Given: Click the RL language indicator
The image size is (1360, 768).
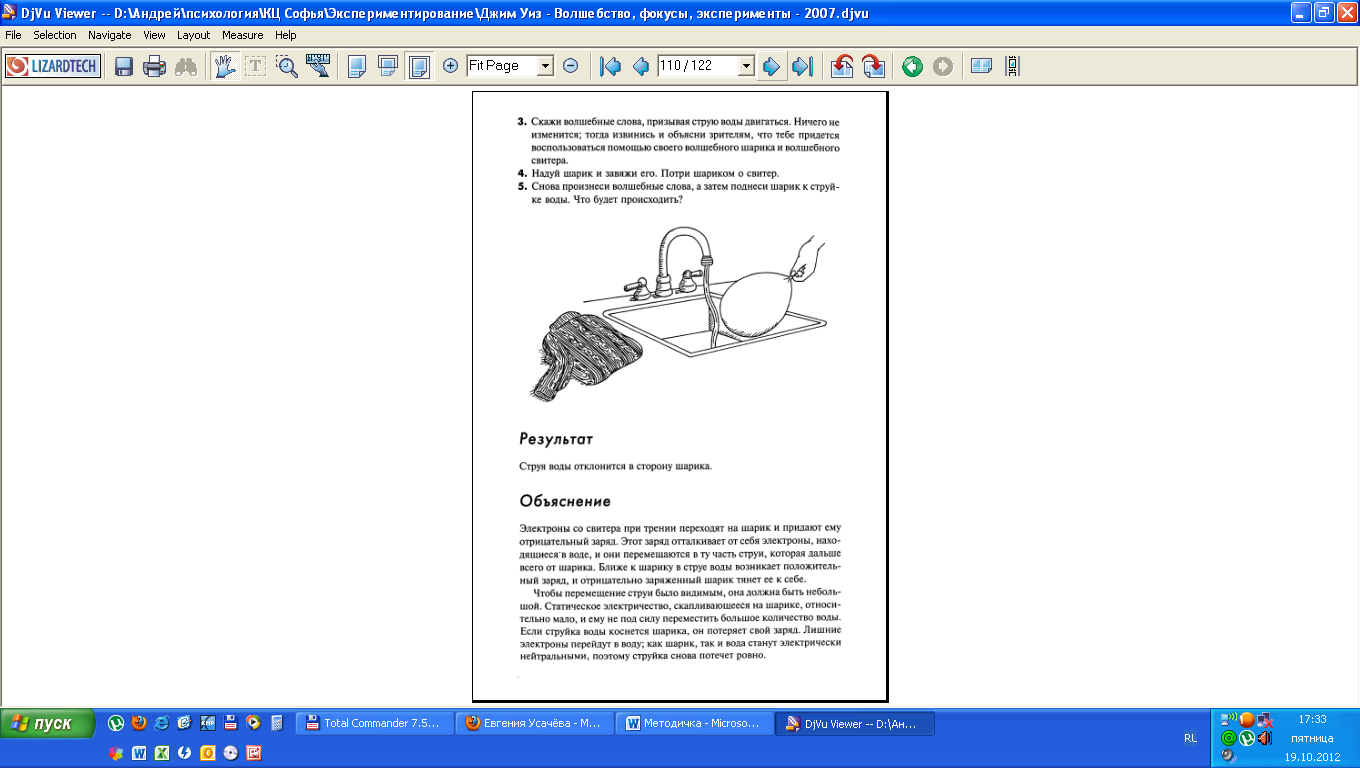Looking at the screenshot, I should pyautogui.click(x=1190, y=738).
